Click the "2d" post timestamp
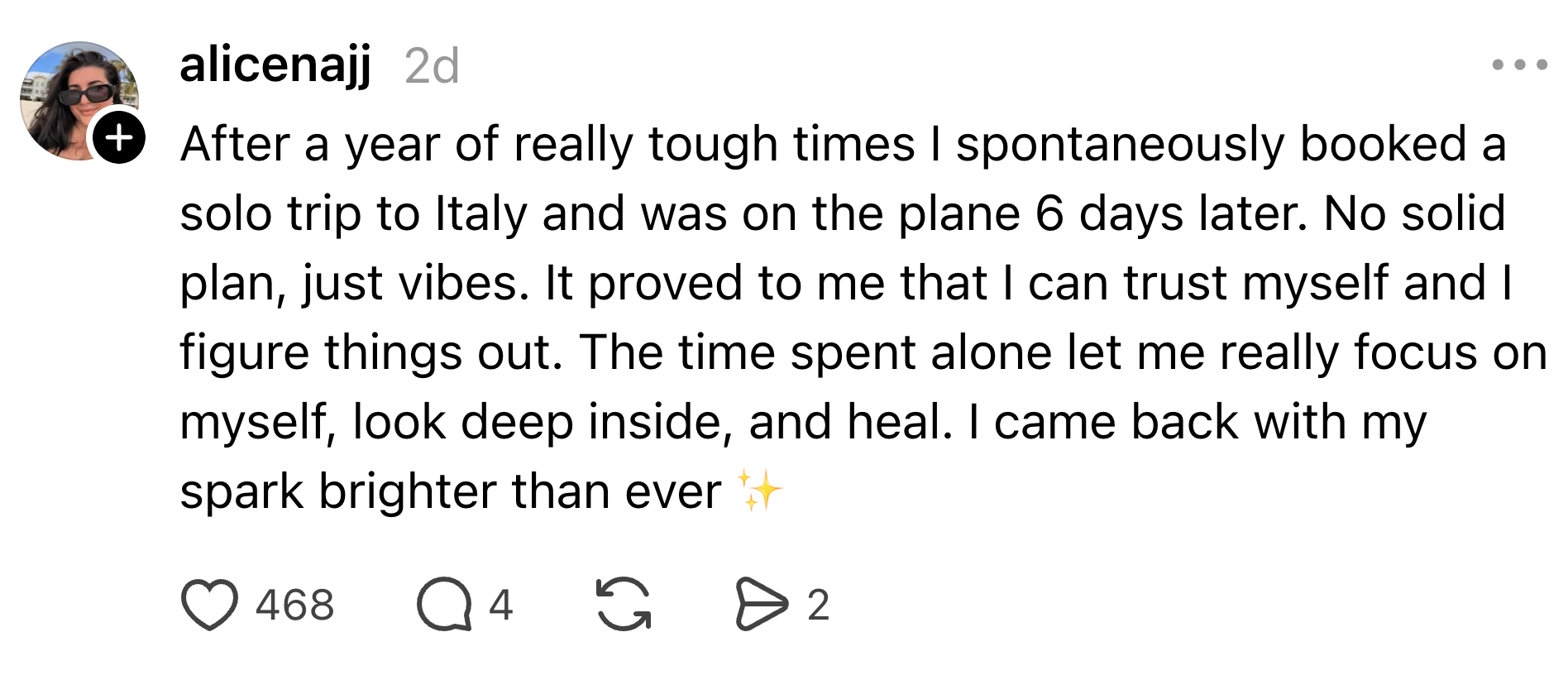The image size is (1568, 680). click(432, 66)
